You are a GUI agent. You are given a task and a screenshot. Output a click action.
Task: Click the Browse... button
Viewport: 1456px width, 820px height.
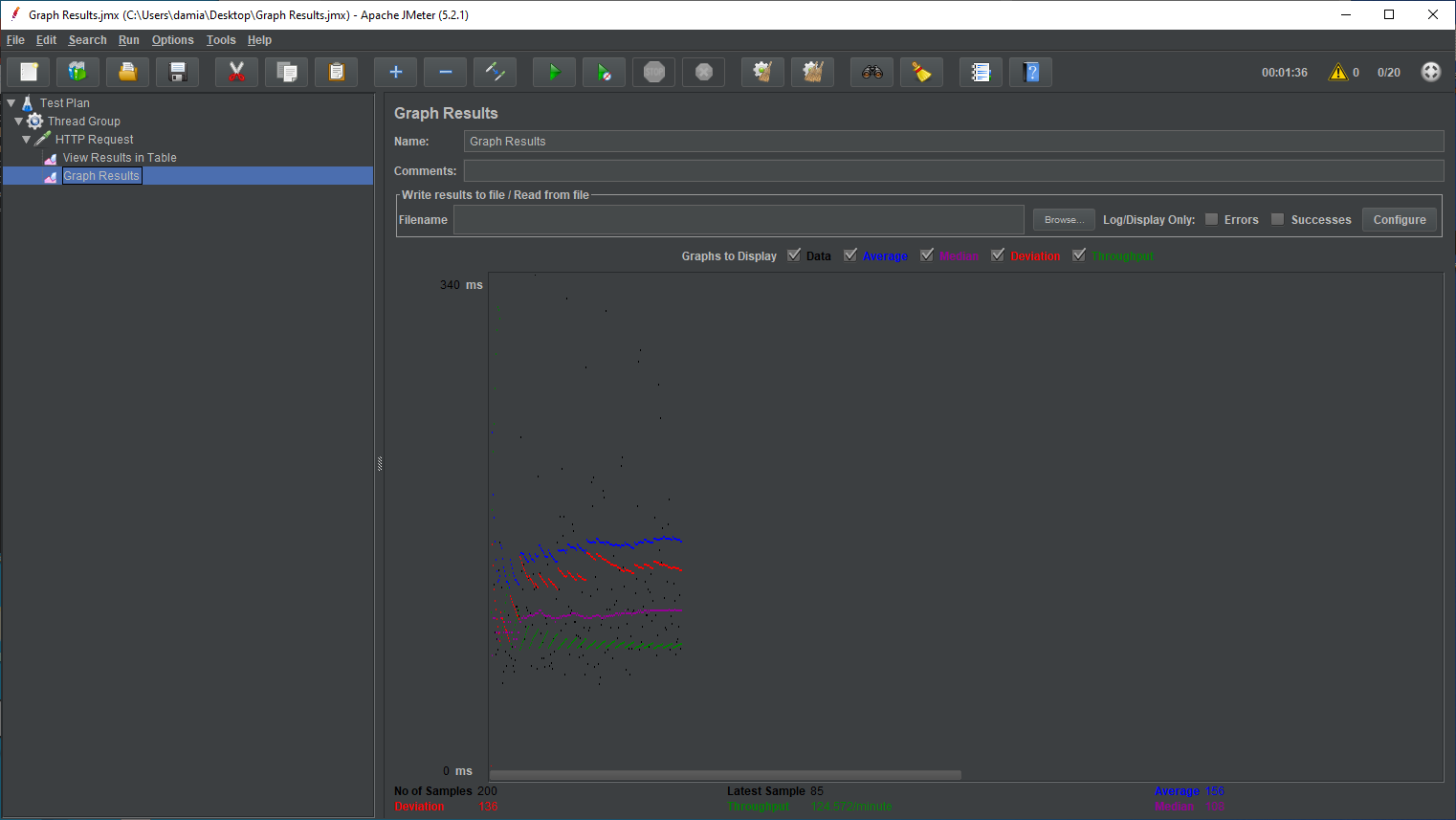coord(1064,219)
